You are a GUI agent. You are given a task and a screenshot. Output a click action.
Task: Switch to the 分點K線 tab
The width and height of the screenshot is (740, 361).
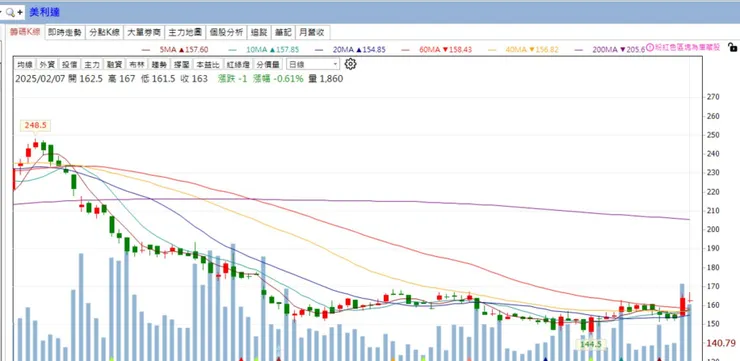point(104,33)
